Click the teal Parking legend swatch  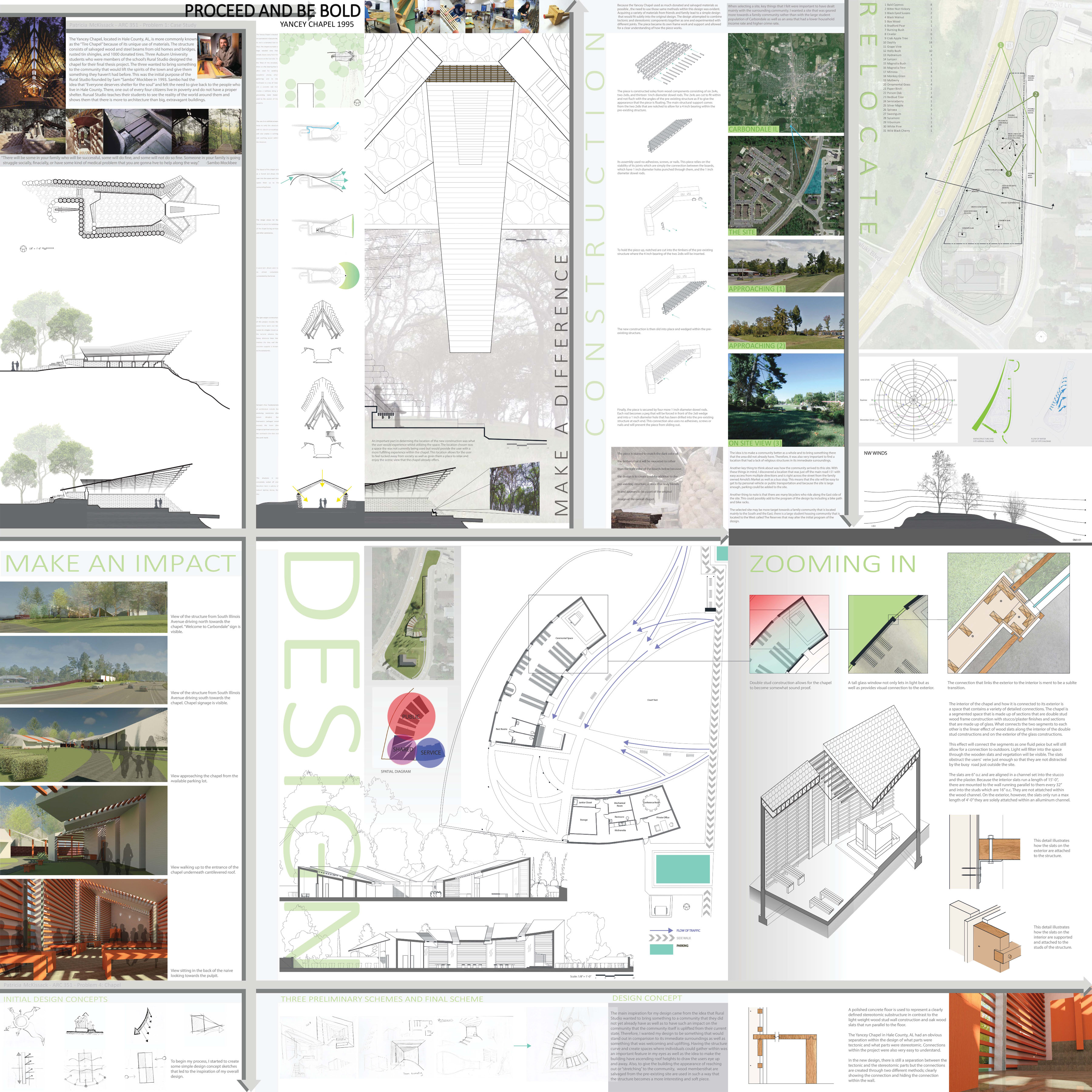click(x=661, y=949)
